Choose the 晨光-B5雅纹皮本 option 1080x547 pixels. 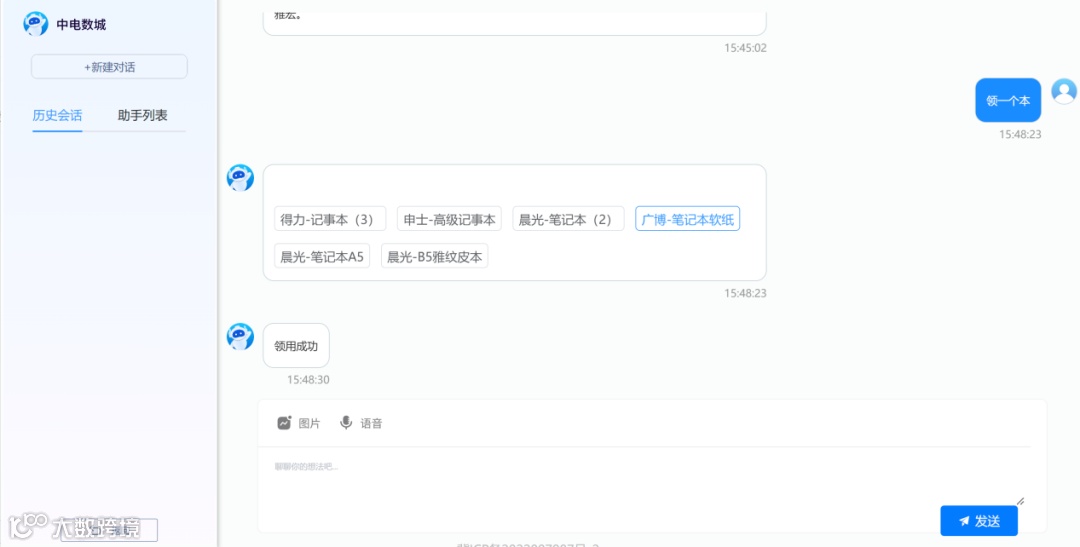435,256
